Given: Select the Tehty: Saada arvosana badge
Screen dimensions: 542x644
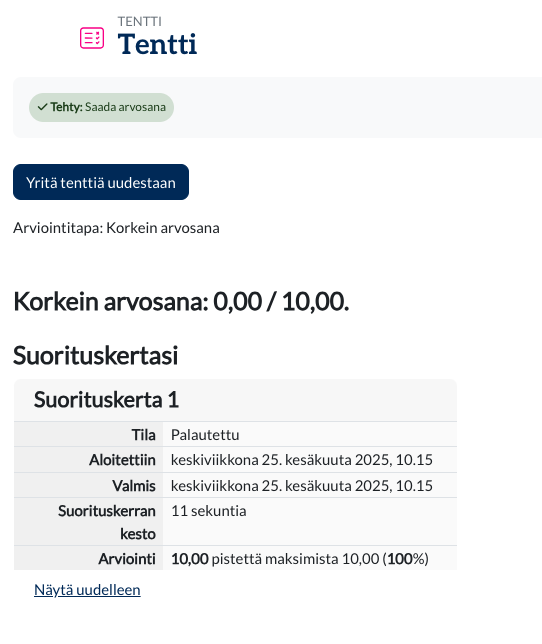Looking at the screenshot, I should [x=101, y=107].
